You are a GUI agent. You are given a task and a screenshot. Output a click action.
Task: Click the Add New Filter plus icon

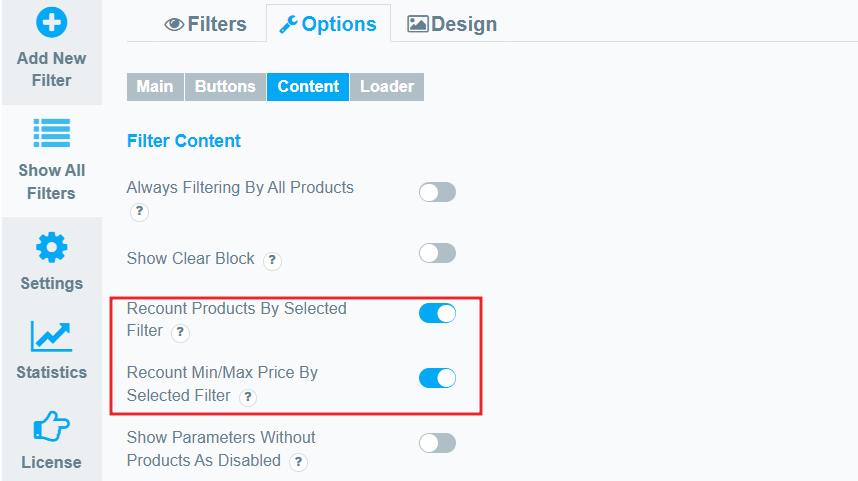(51, 22)
